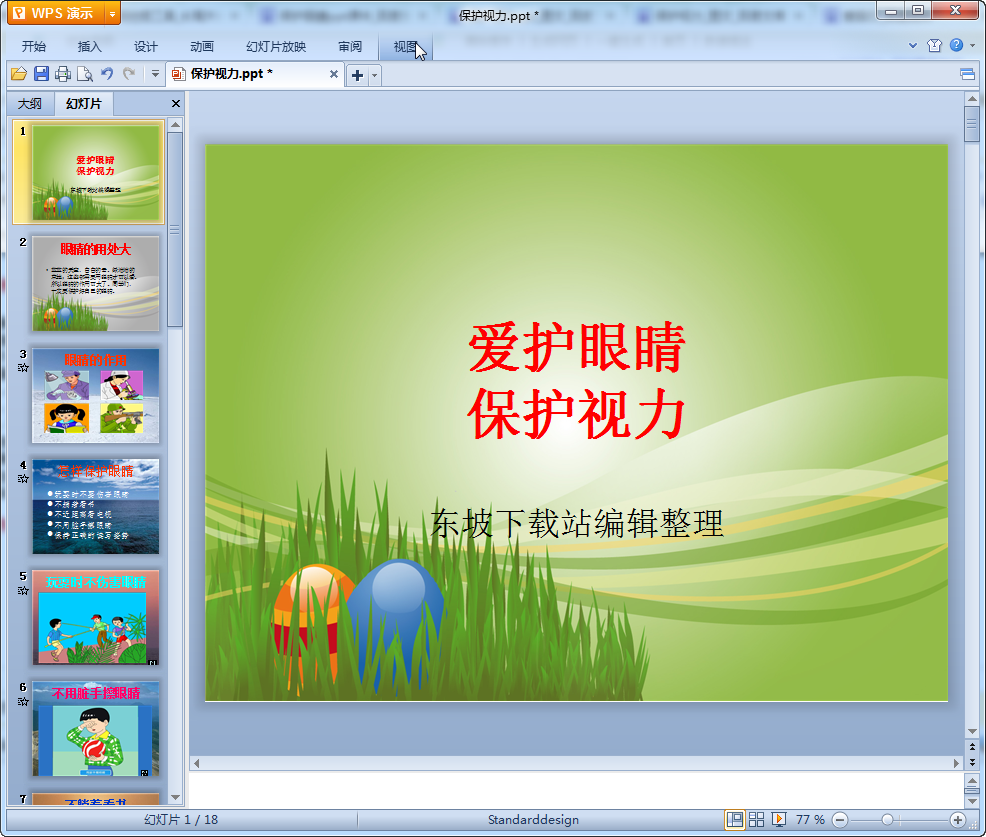
Task: Expand dropdown arrow beside help icon
Action: pos(973,45)
